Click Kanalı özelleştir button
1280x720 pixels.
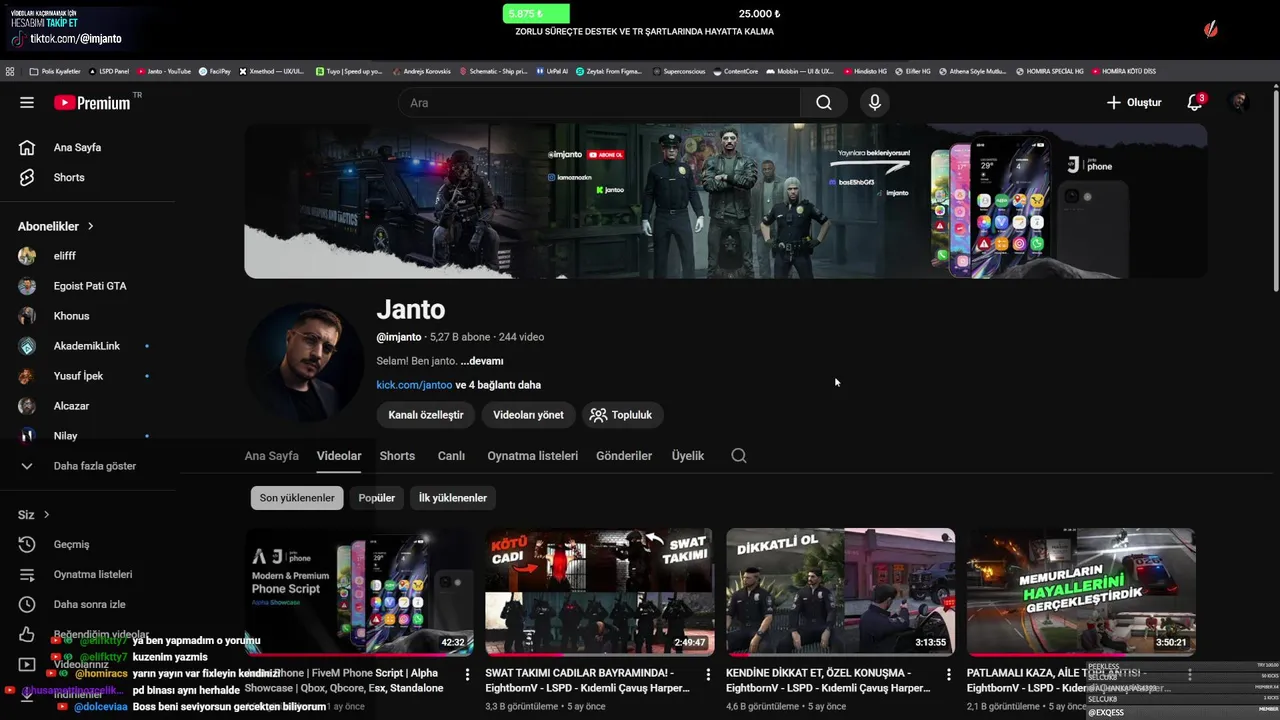click(x=426, y=415)
